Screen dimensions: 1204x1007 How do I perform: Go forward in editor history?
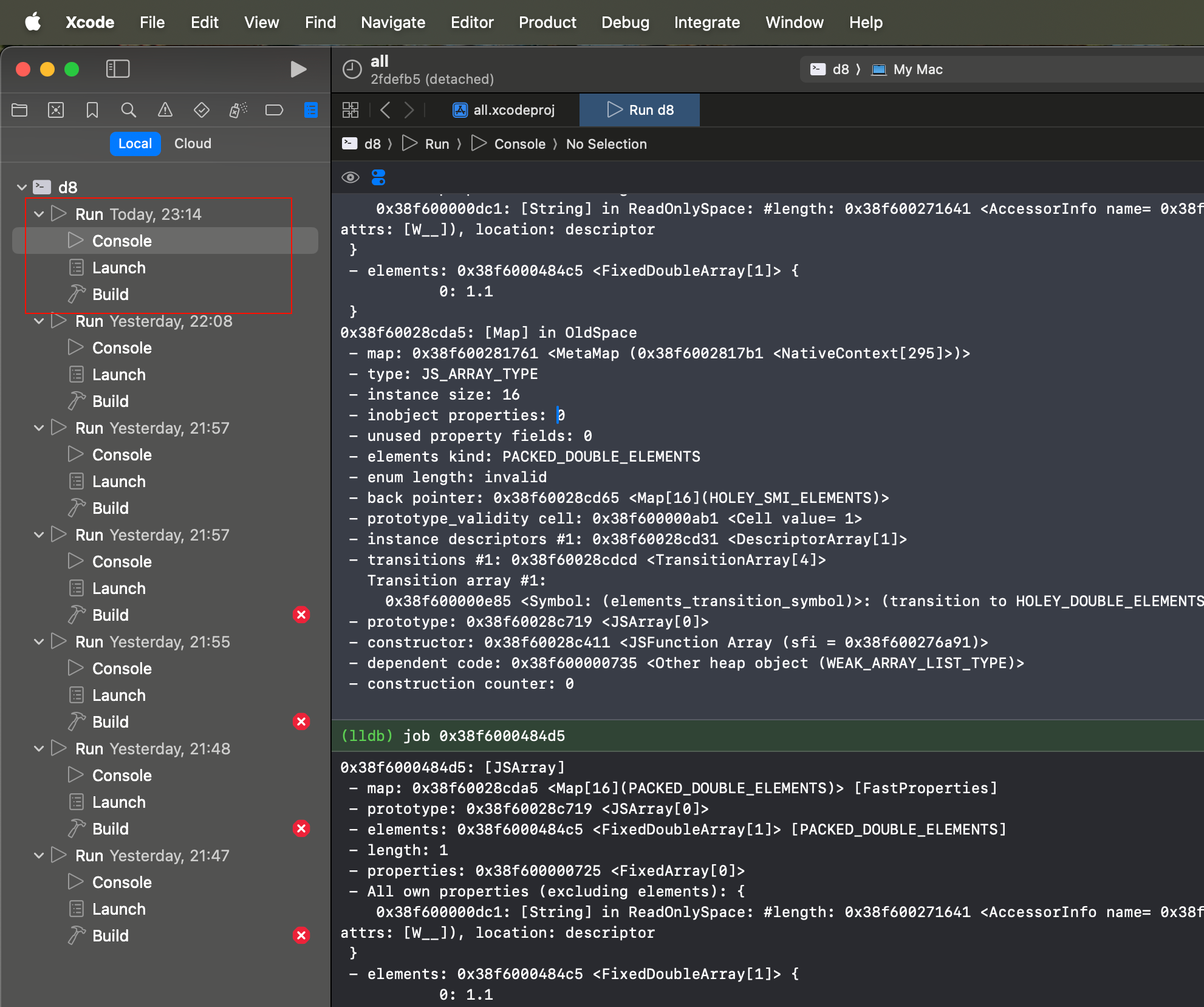(x=409, y=110)
